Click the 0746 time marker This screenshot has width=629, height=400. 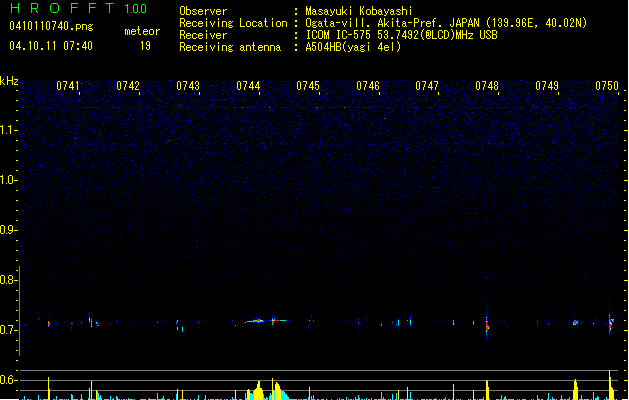[x=368, y=86]
